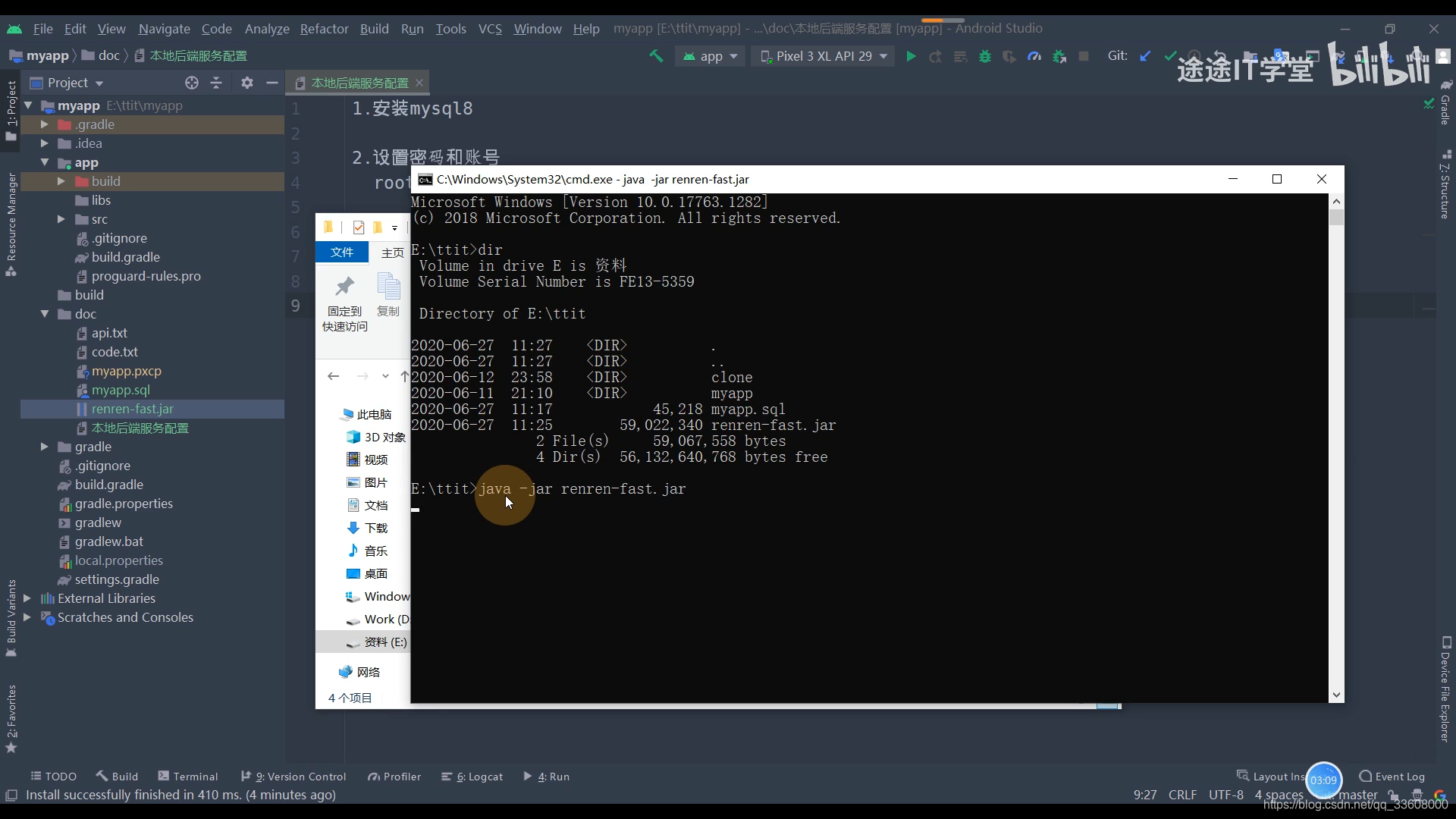The width and height of the screenshot is (1456, 819).
Task: Expand the .gradle folder
Action: click(x=44, y=124)
